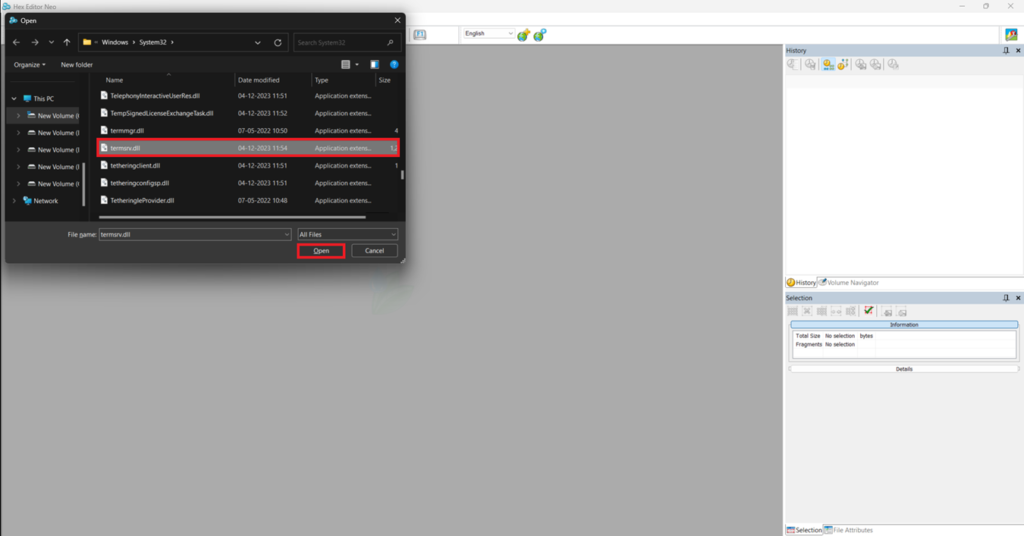Refresh the System32 folder listing
The width and height of the screenshot is (1024, 536).
tap(278, 42)
